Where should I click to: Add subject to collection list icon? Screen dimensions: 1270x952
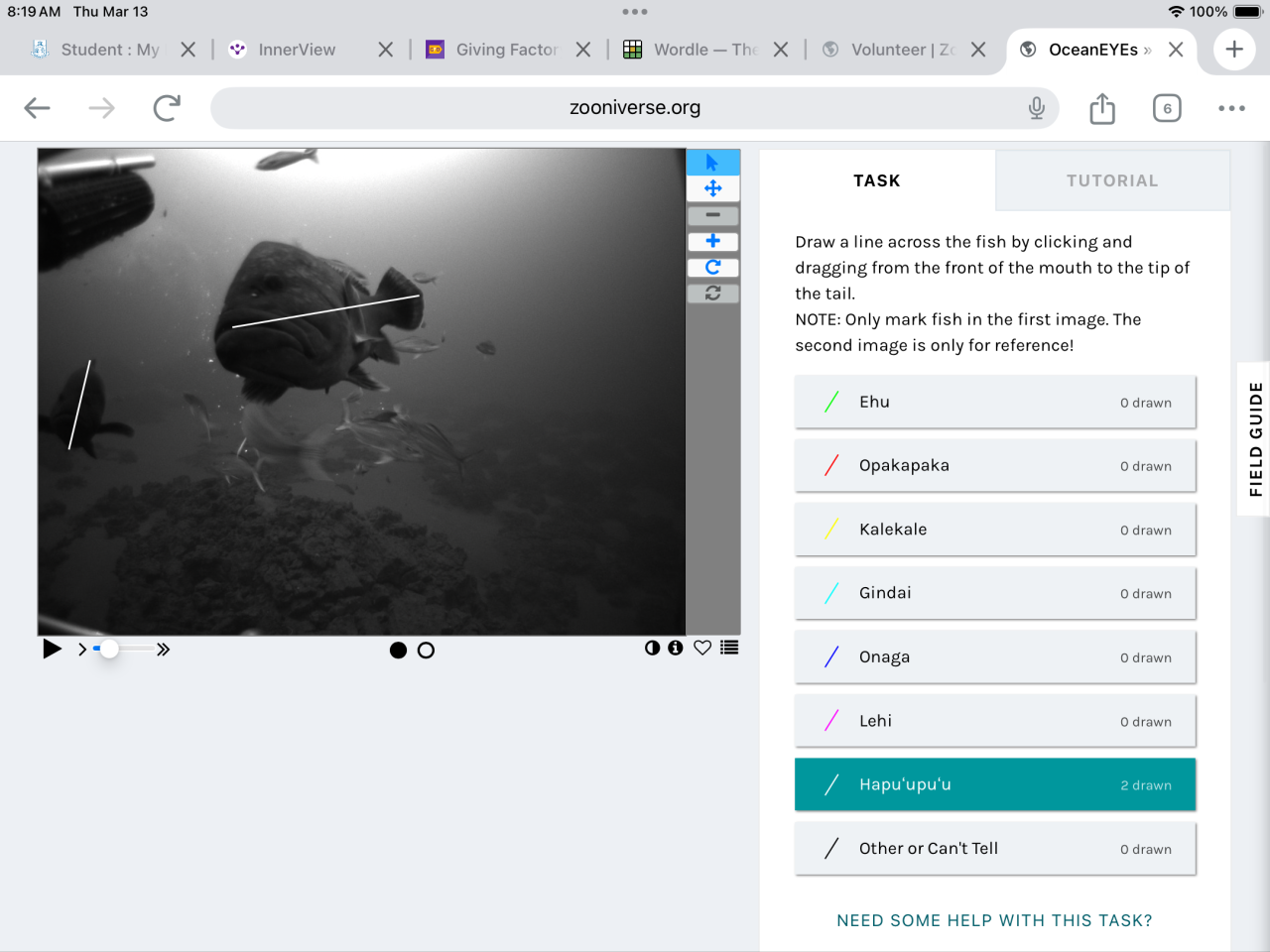(x=729, y=648)
